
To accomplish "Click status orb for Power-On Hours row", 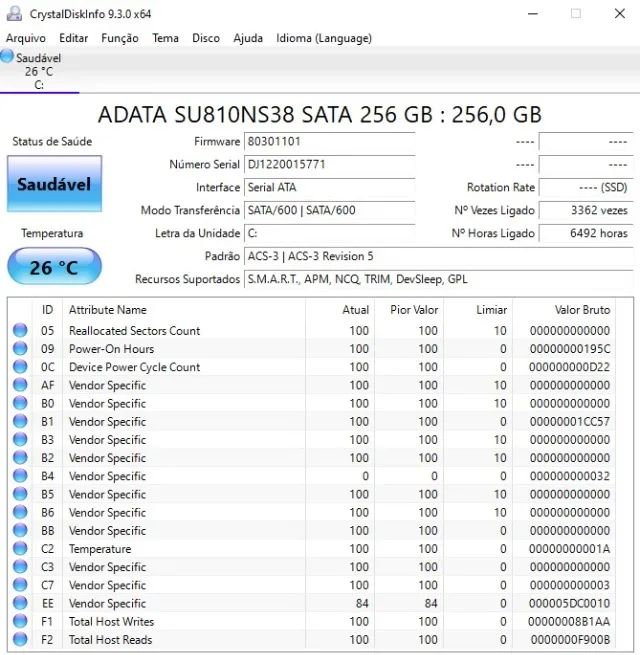I will tap(20, 348).
